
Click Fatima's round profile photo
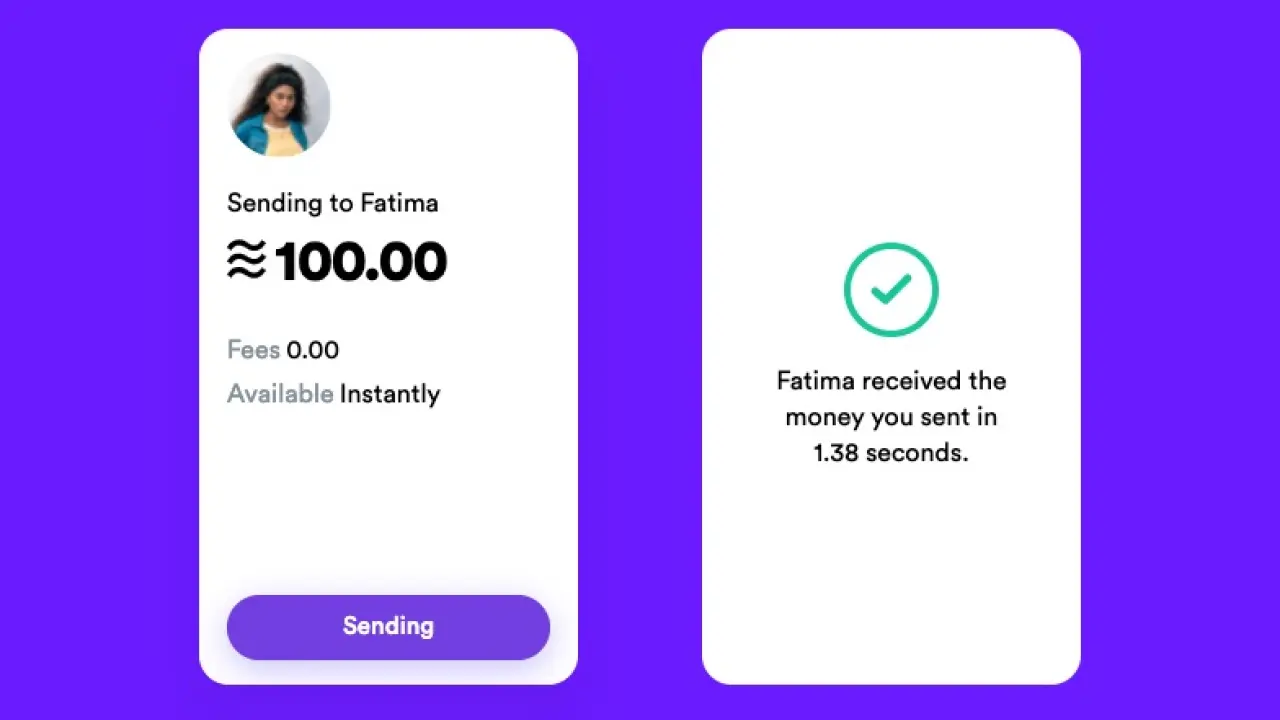[279, 105]
